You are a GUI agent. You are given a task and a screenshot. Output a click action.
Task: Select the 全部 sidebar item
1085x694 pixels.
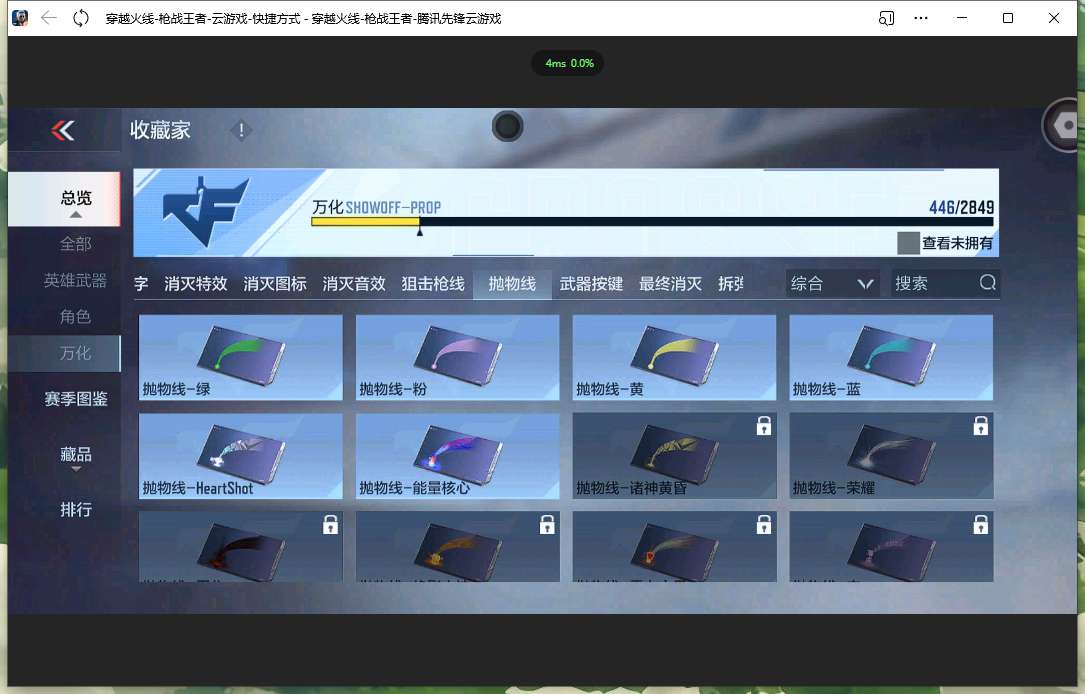click(75, 244)
